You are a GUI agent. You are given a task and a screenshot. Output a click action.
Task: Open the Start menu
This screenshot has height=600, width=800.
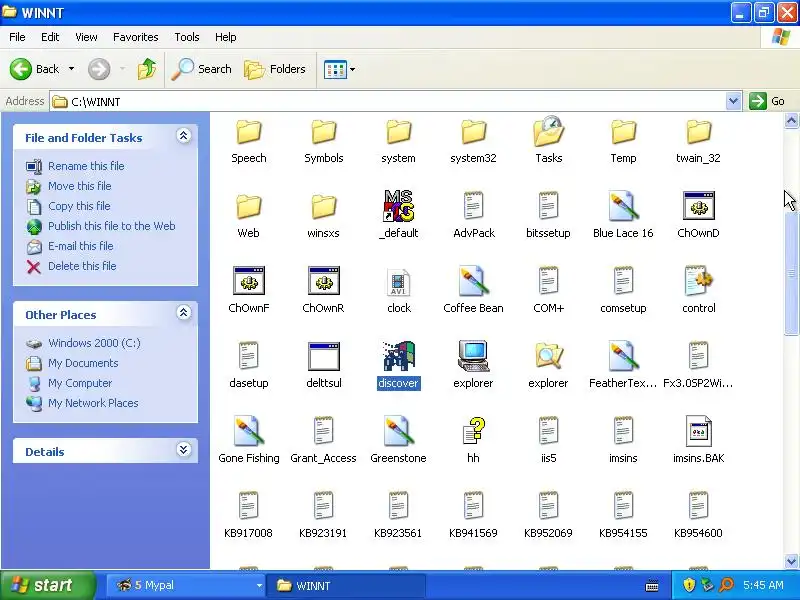(48, 585)
